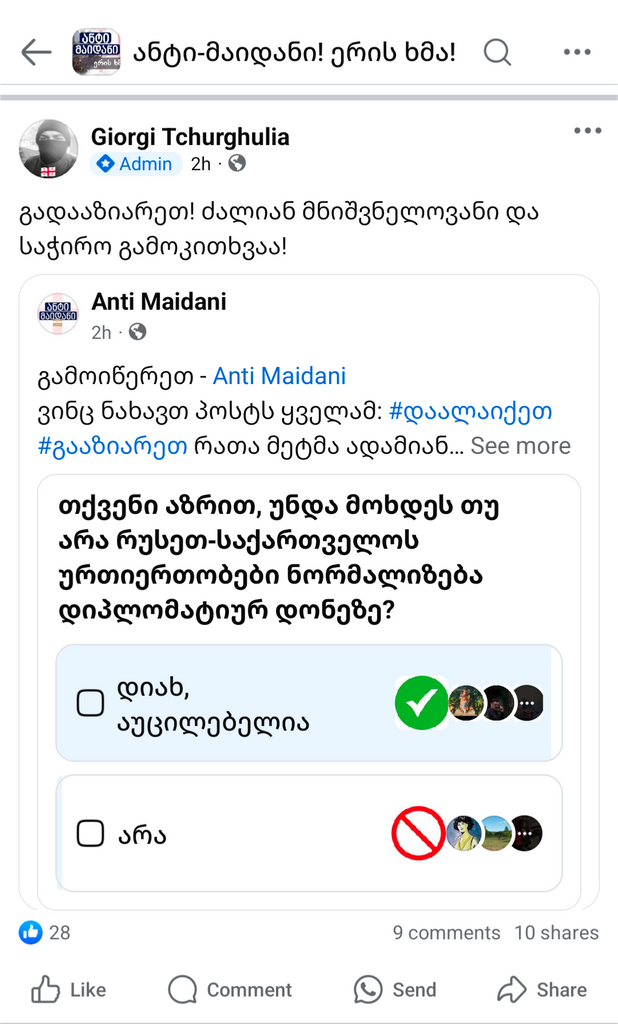Open the post's three-dot options menu
This screenshot has width=618, height=1024.
point(587,131)
